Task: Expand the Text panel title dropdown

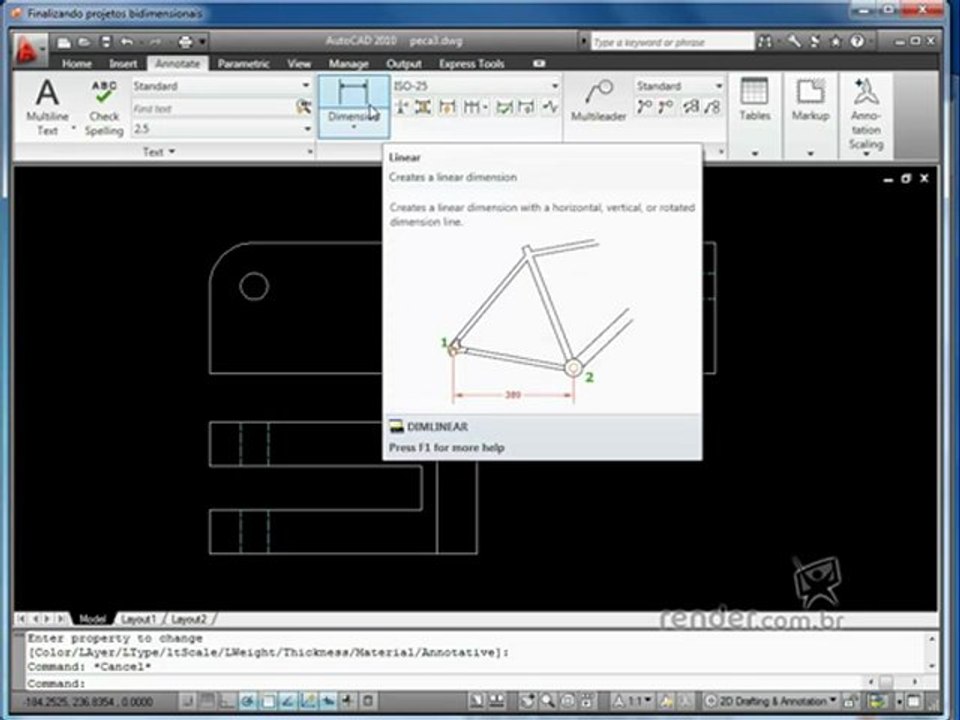Action: pyautogui.click(x=159, y=151)
